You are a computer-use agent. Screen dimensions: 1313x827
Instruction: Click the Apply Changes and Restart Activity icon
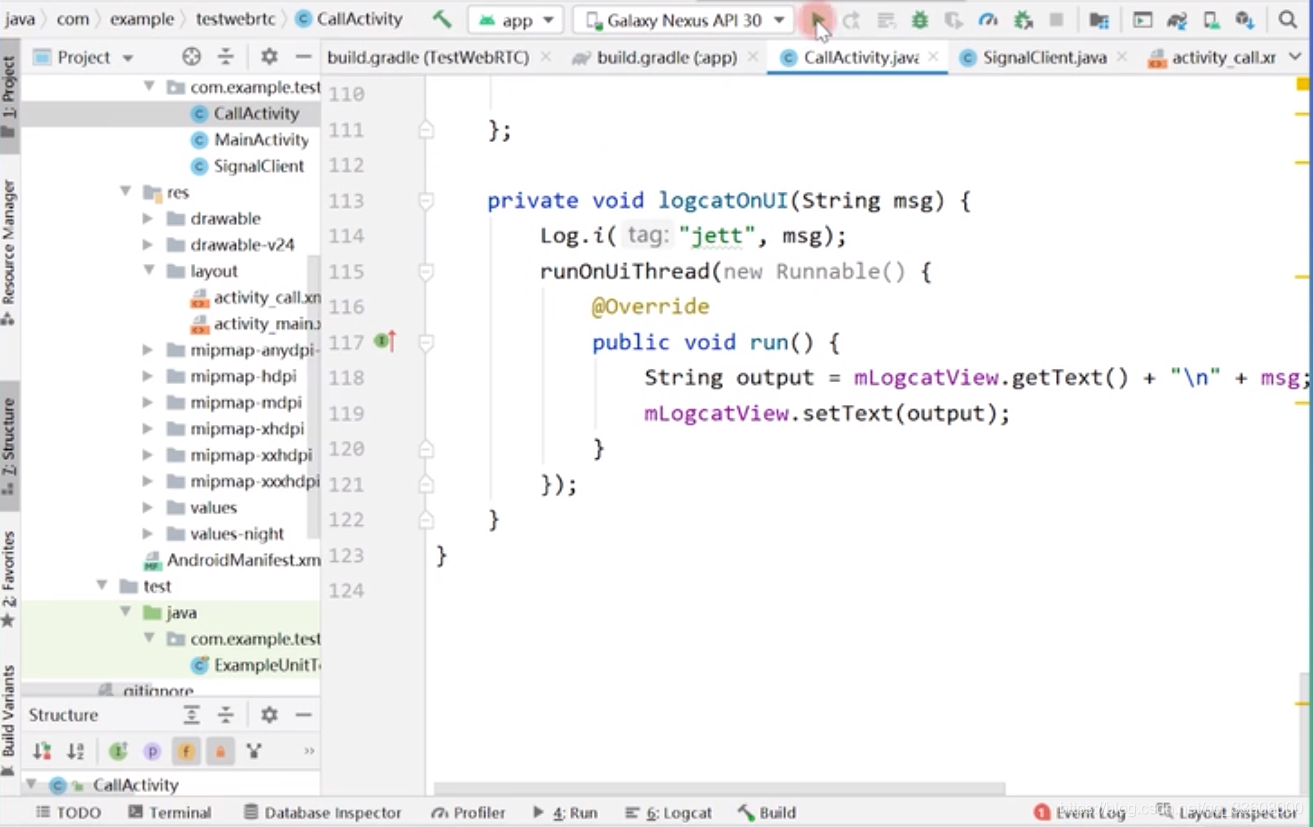click(x=852, y=20)
